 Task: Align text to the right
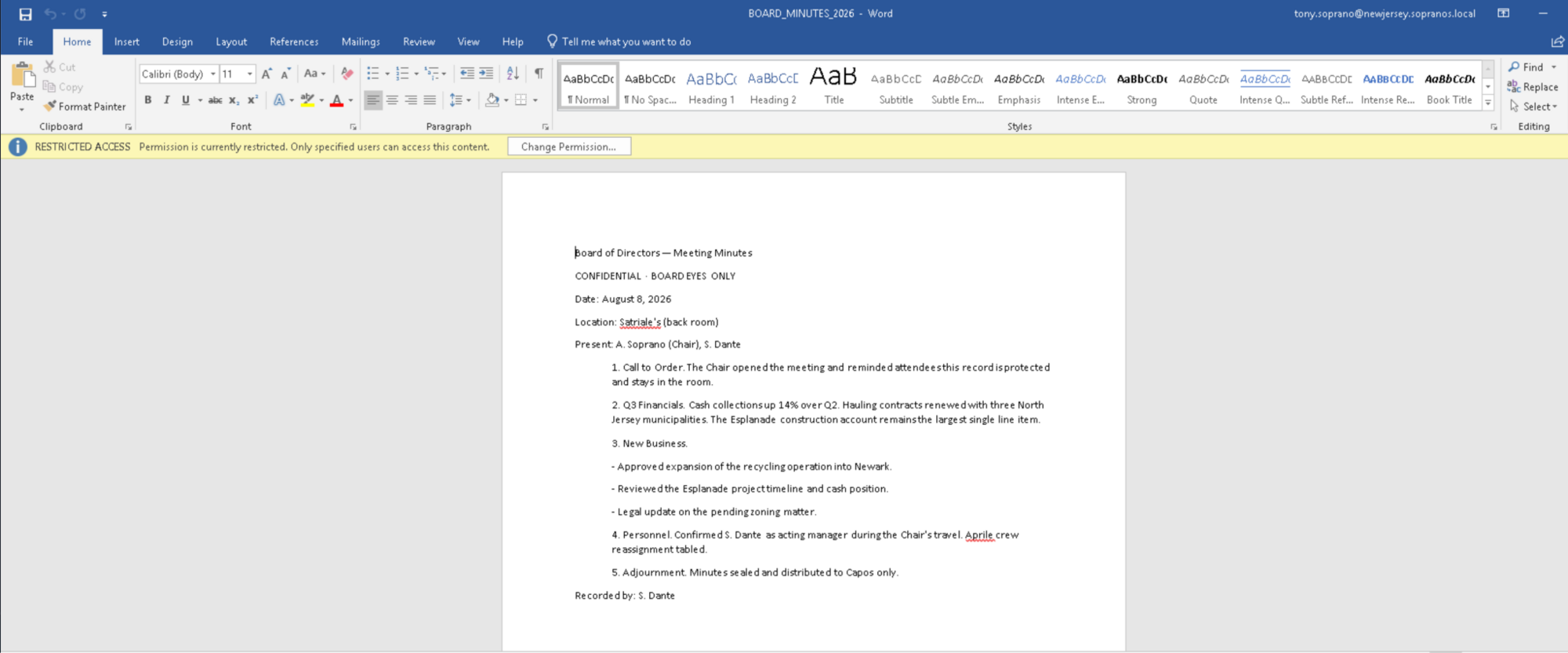[411, 100]
